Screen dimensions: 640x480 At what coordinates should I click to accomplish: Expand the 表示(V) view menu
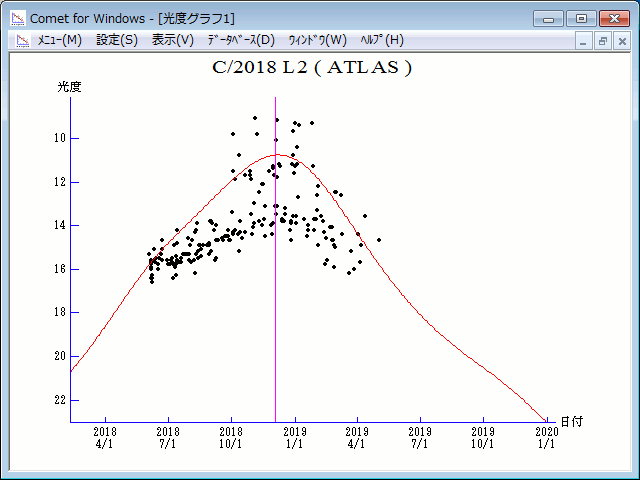tap(172, 40)
